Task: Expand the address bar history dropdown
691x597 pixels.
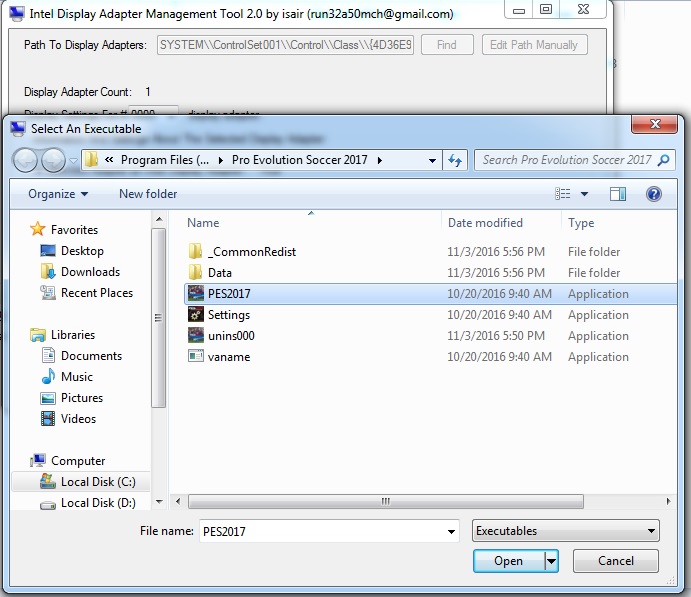Action: point(432,160)
